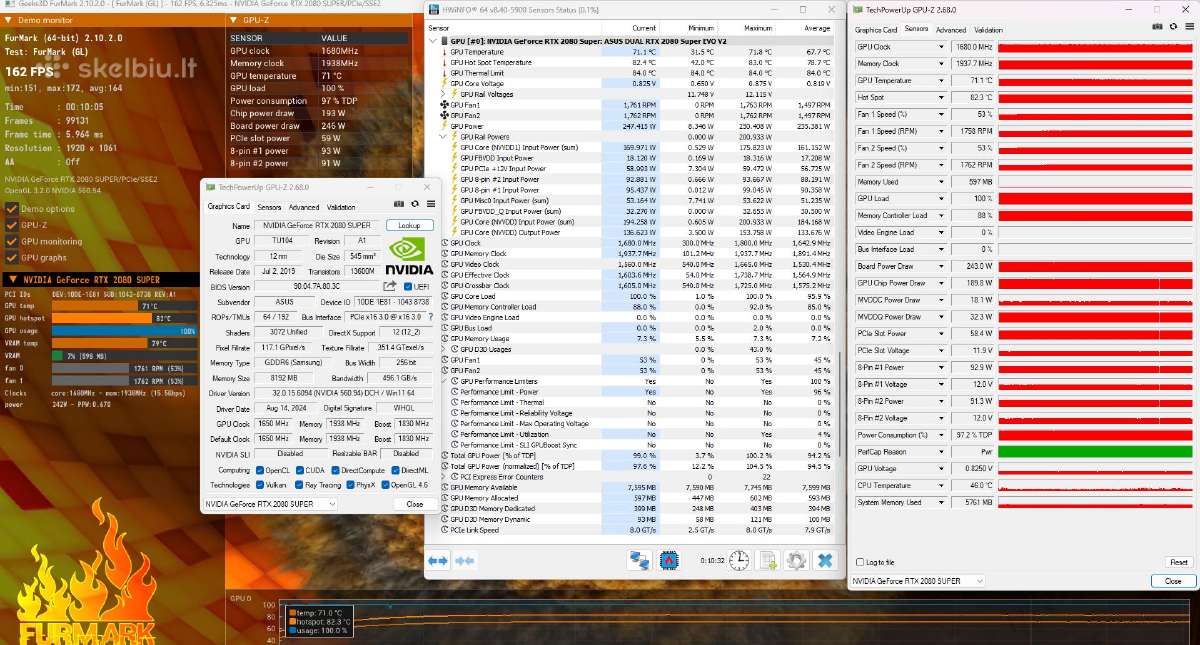The image size is (1200, 645).
Task: Click GPU Load red sensor graph
Action: click(x=1095, y=198)
